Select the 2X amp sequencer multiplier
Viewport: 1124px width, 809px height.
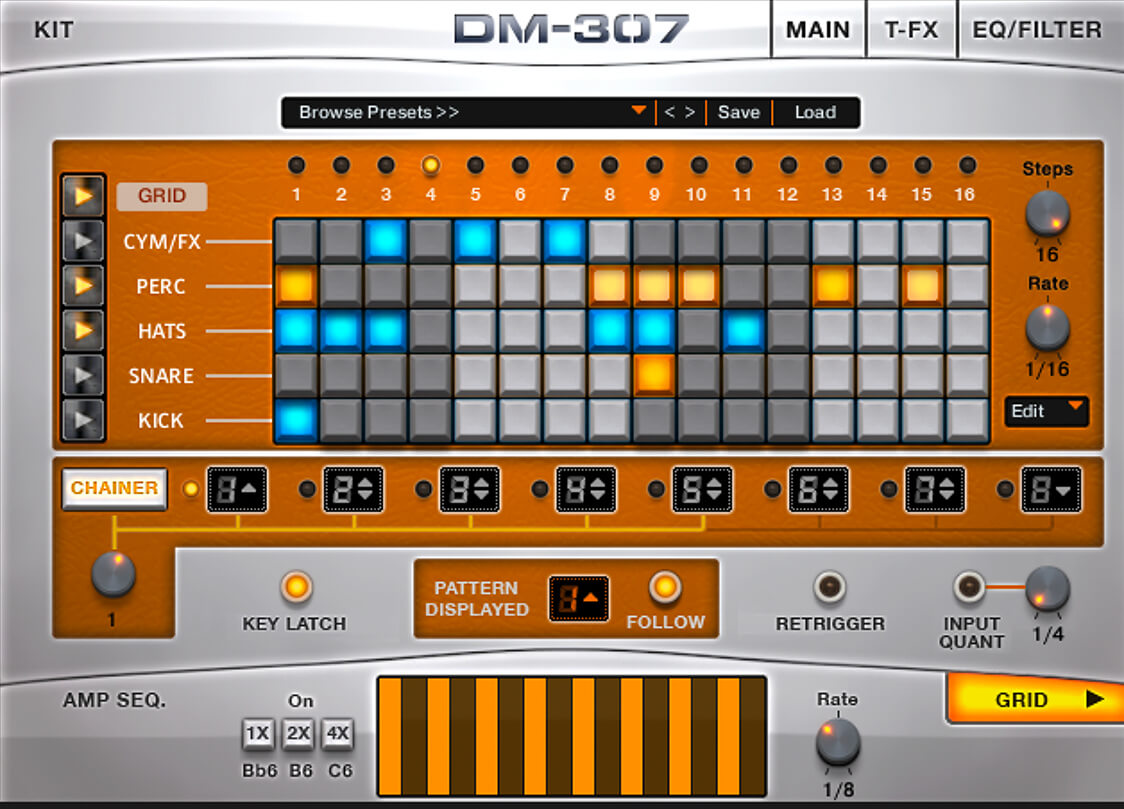click(298, 734)
